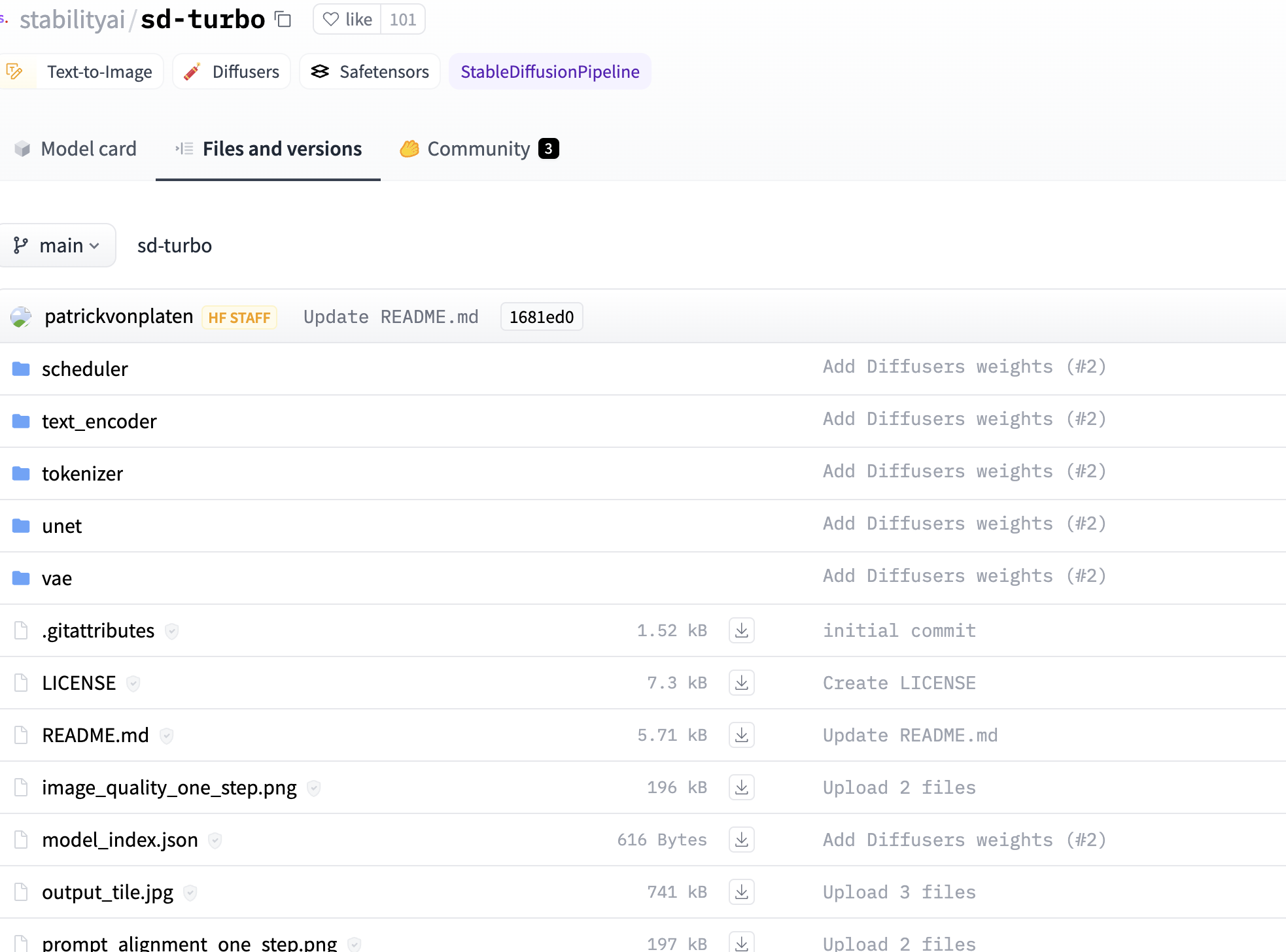Open the .gitattributes file
This screenshot has width=1286, height=952.
[98, 631]
